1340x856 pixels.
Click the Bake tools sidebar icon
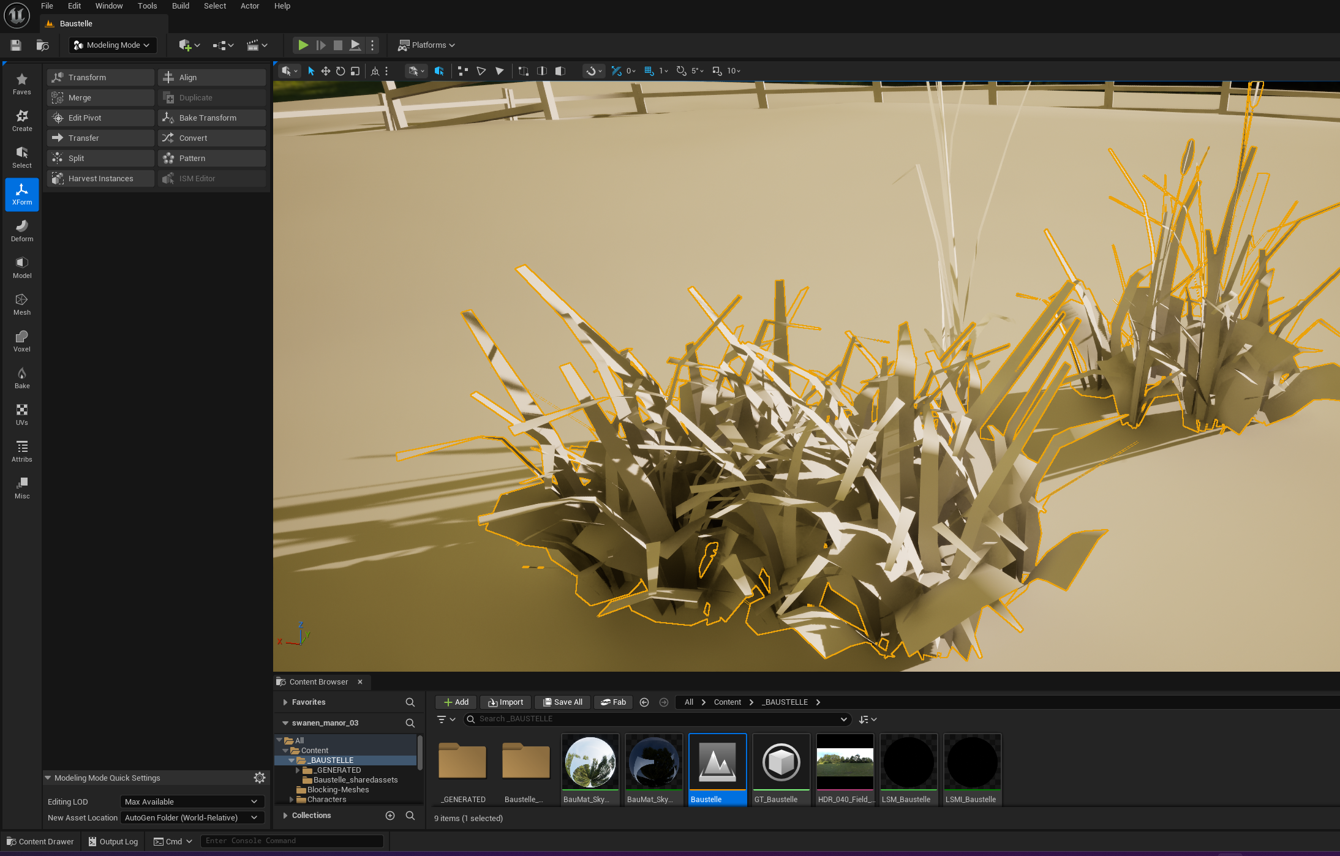[x=22, y=377]
